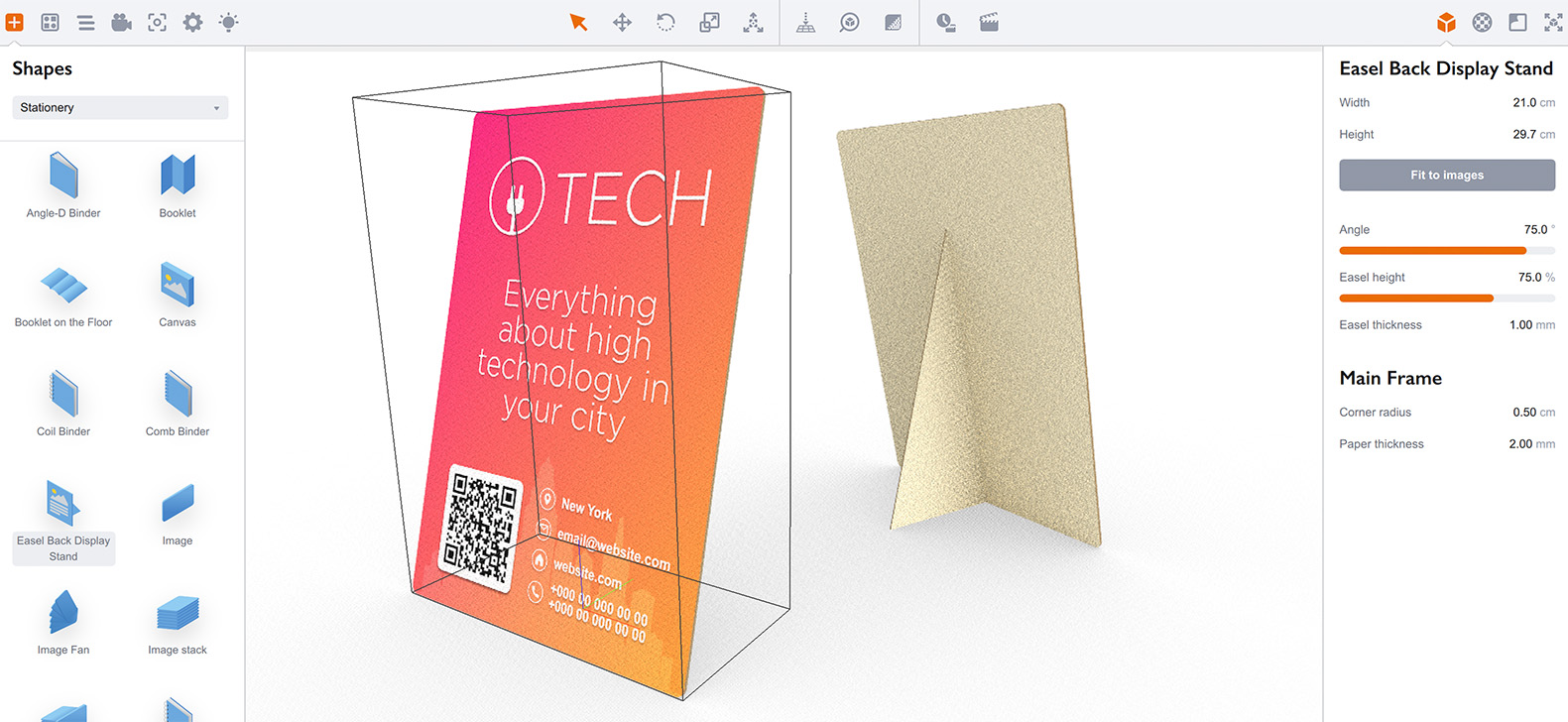Add the Booklet on the Floor shape
Viewport: 1568px width, 722px height.
point(63,295)
